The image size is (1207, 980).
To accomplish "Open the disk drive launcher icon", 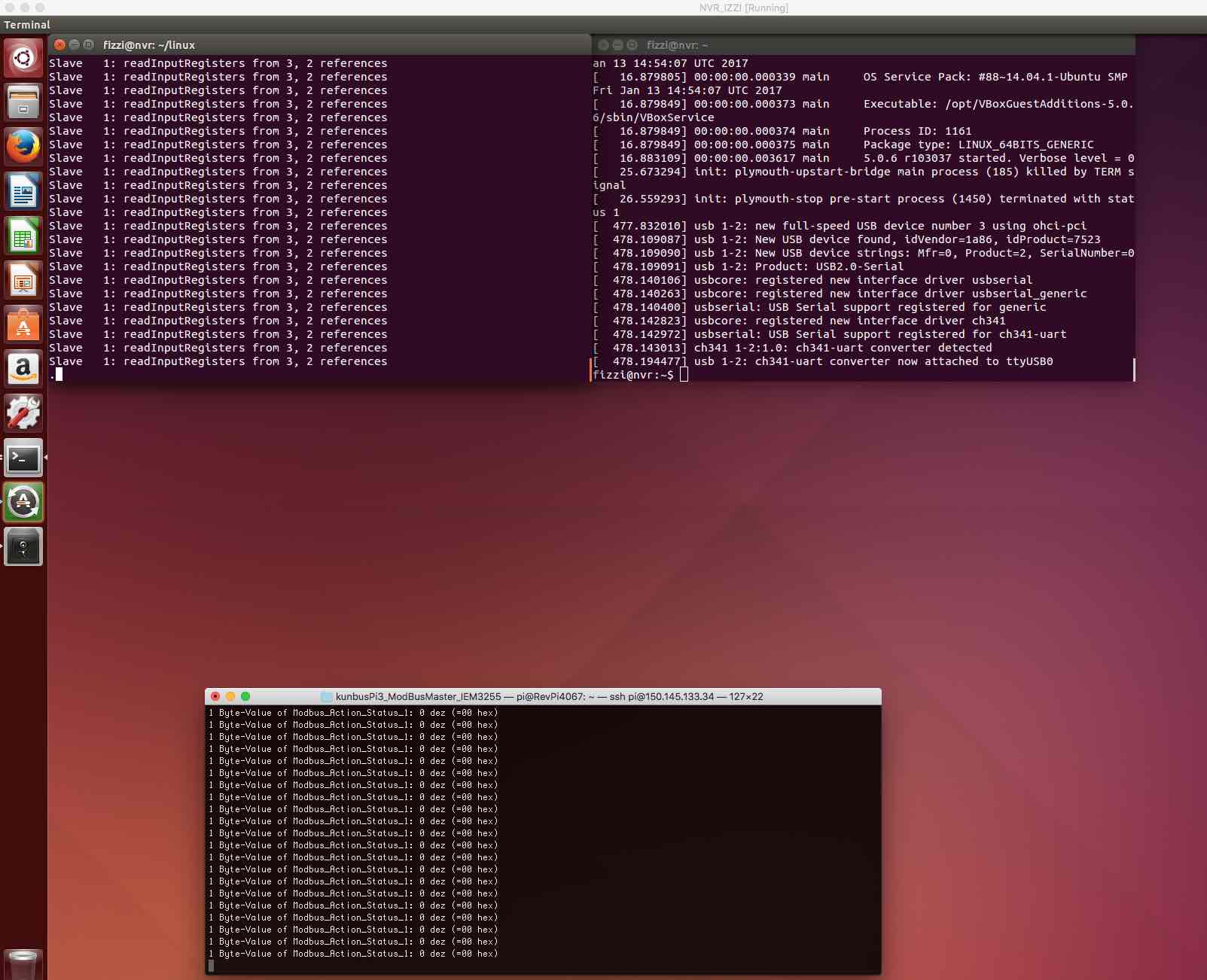I will [x=23, y=546].
